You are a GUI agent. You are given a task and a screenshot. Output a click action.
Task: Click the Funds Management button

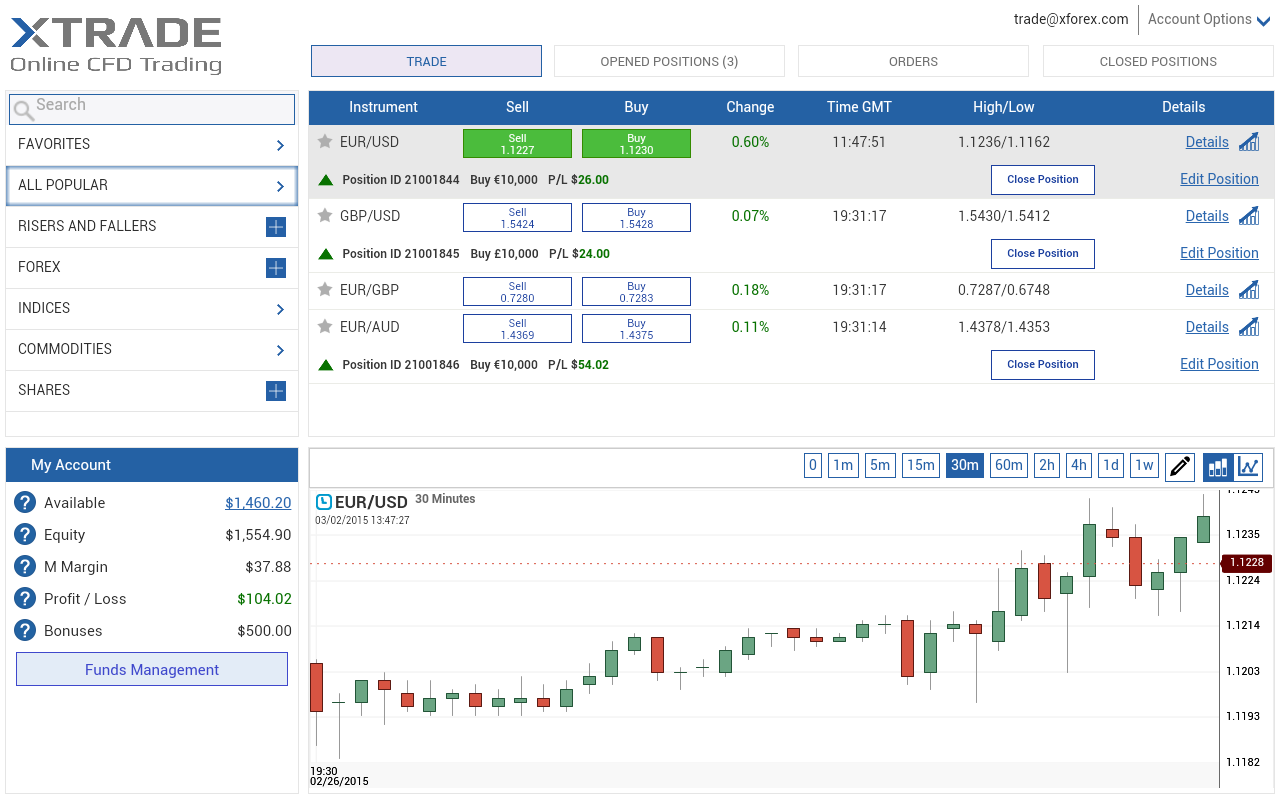coord(152,670)
